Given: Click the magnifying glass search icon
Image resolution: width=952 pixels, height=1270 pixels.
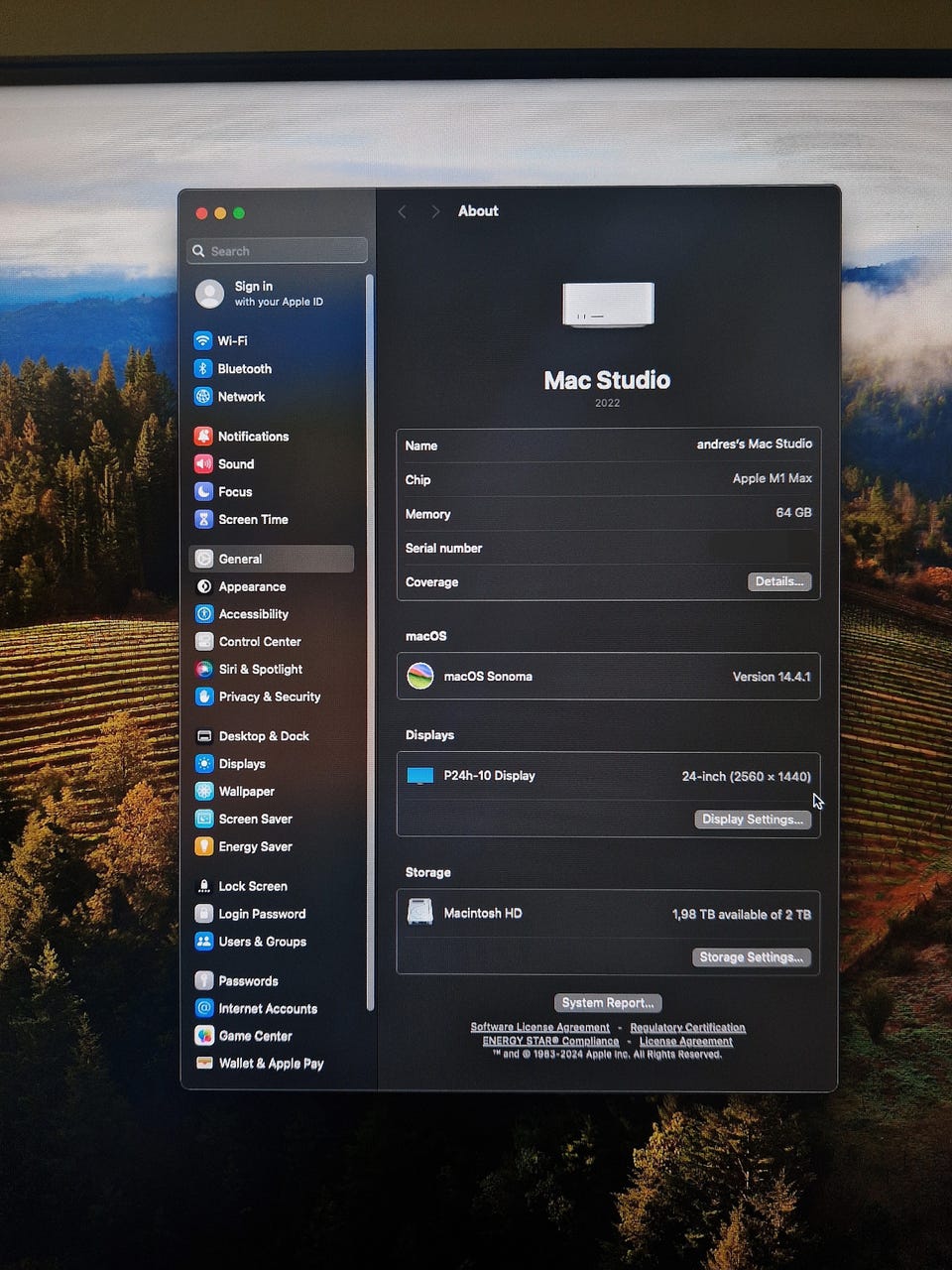Looking at the screenshot, I should tap(199, 251).
